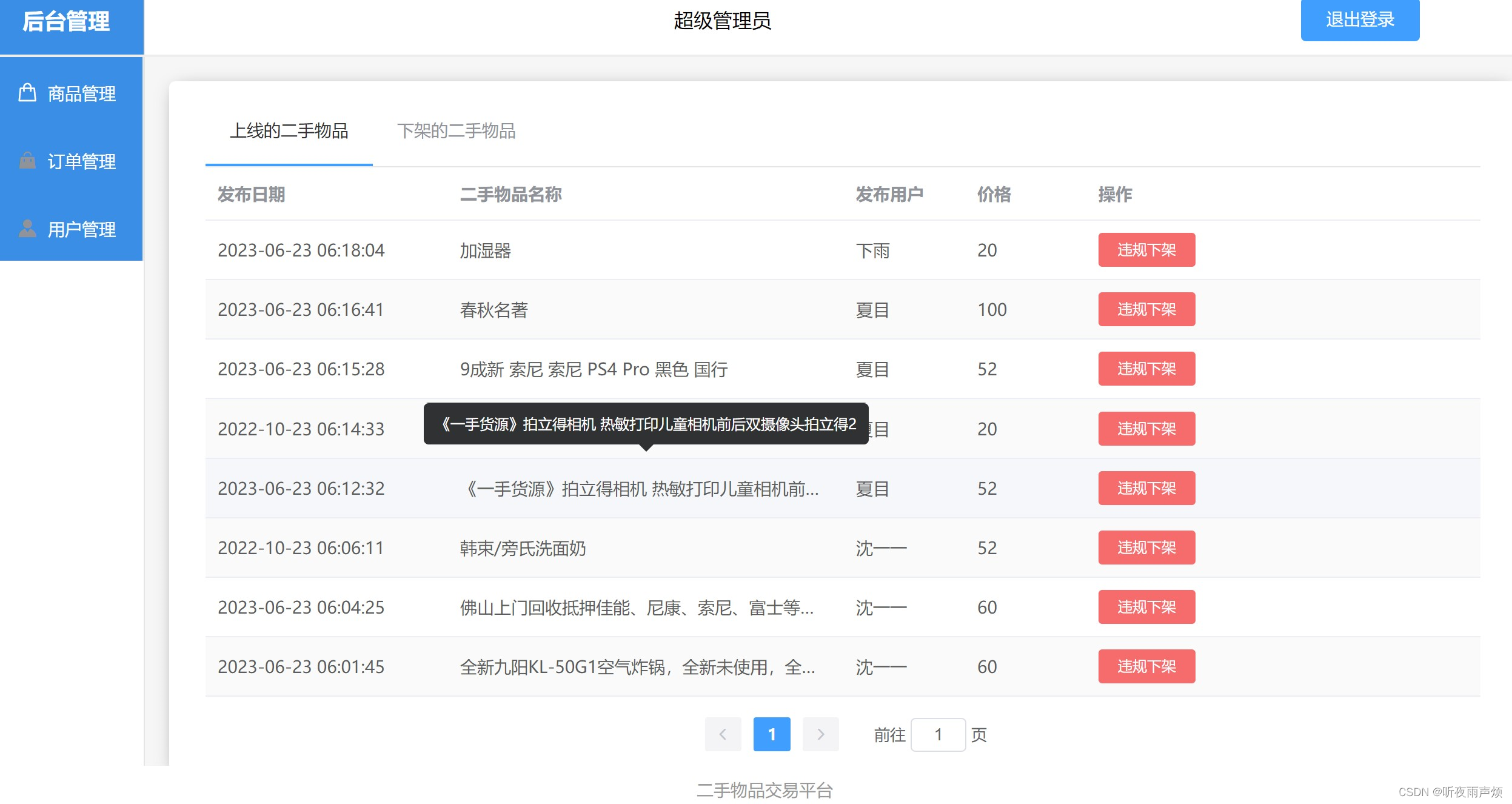Click publisher 夏目 in 春秋名著 row
Image resolution: width=1512 pixels, height=804 pixels.
tap(872, 310)
